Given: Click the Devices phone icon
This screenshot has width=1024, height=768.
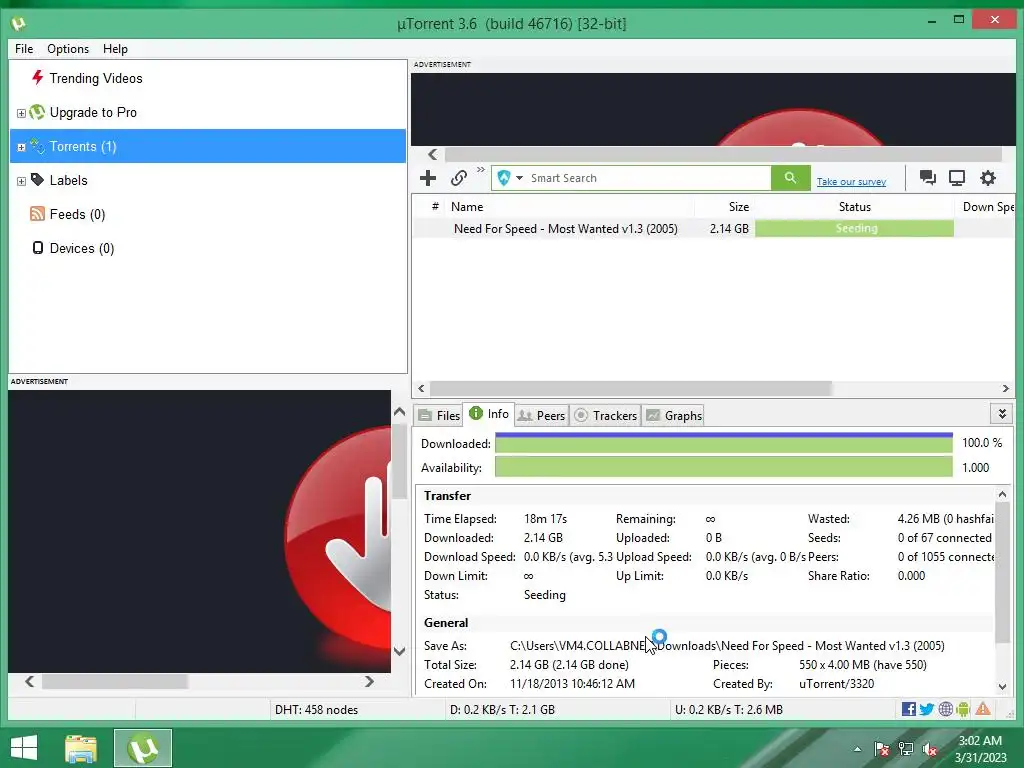Looking at the screenshot, I should (38, 248).
